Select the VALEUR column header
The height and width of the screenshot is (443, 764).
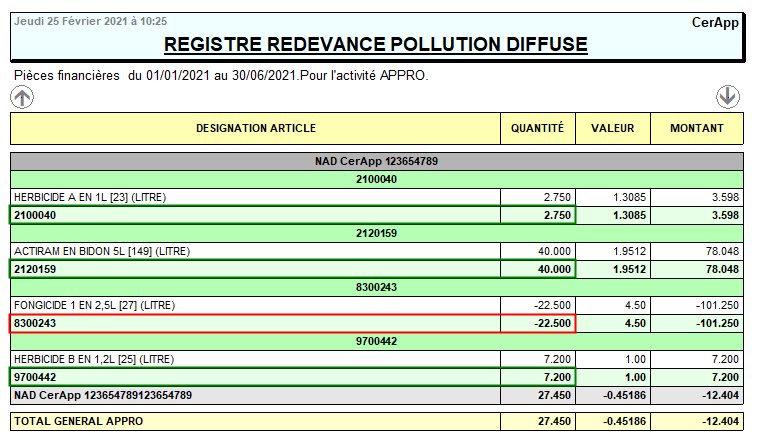(x=613, y=128)
